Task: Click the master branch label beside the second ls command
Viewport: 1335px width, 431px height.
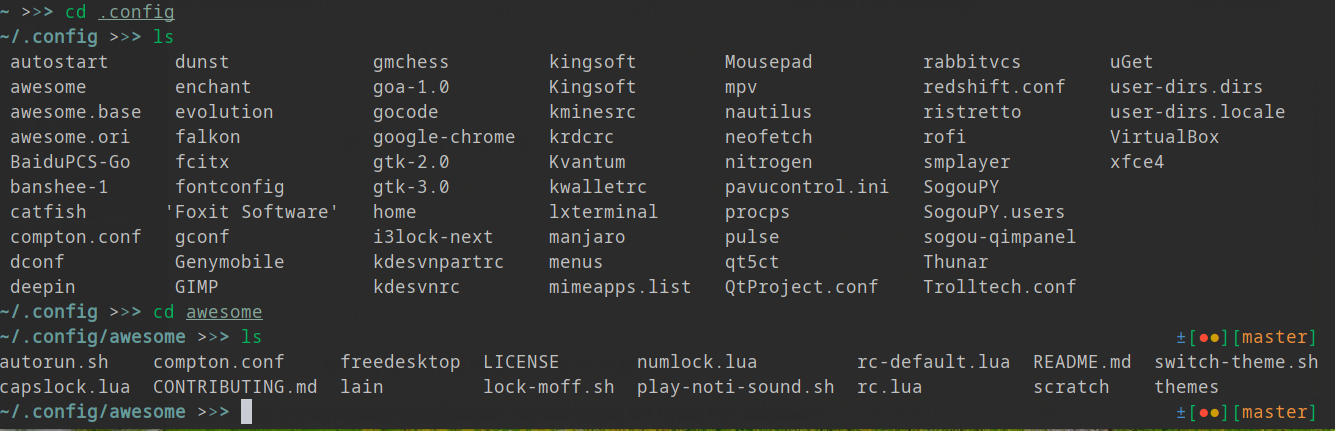Action: [x=1279, y=337]
